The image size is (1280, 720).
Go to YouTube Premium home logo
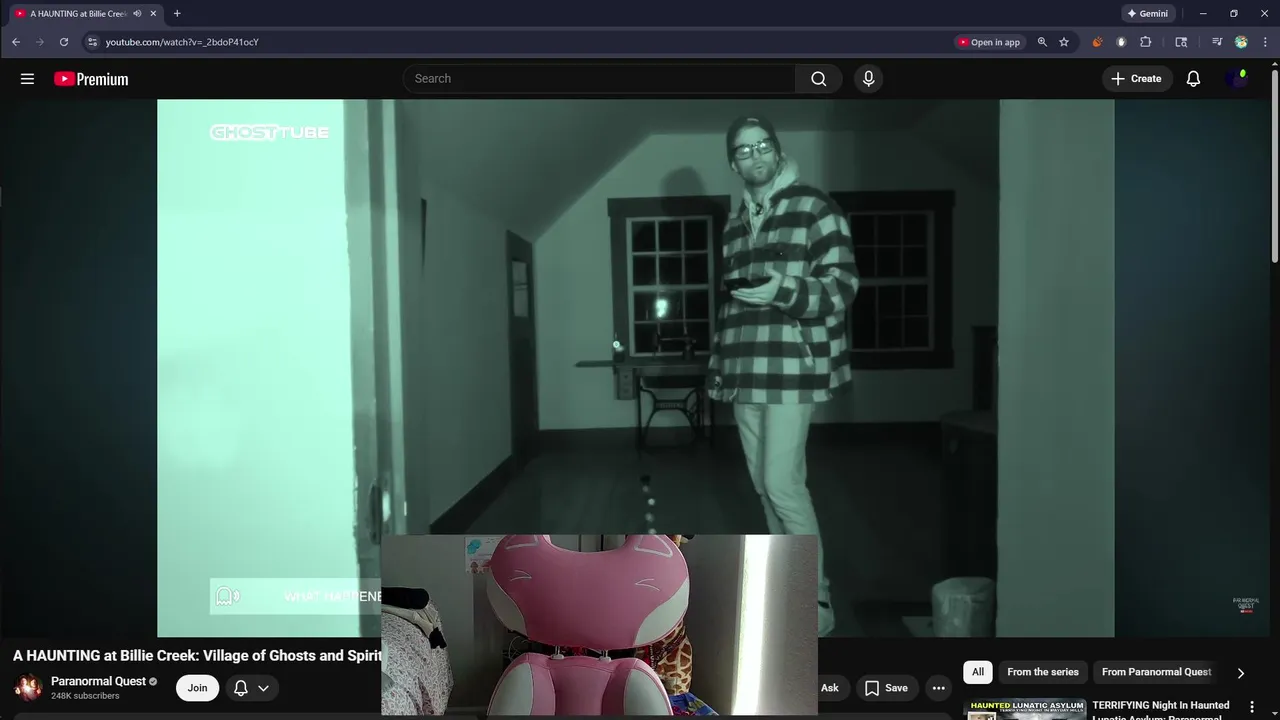pos(91,79)
